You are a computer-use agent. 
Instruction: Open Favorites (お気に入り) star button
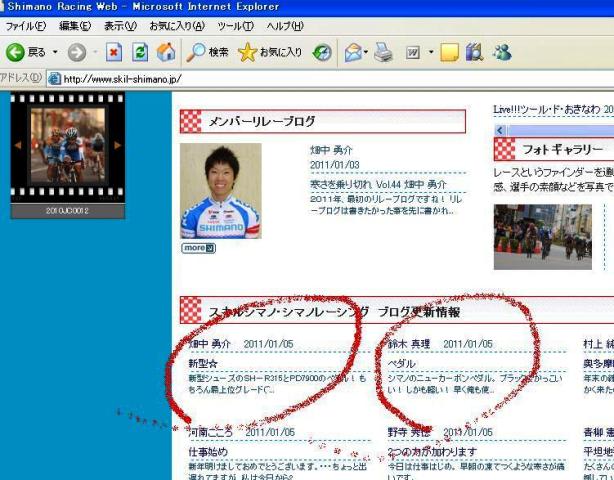pos(270,52)
